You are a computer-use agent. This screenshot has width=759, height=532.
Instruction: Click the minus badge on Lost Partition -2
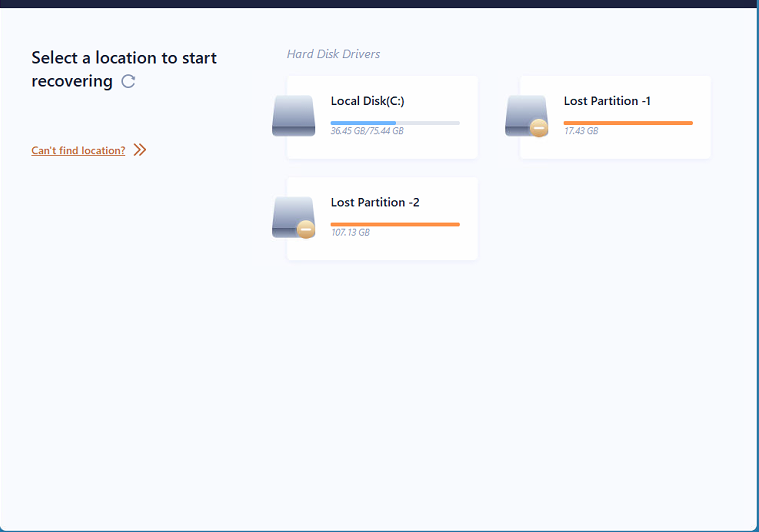[x=306, y=229]
